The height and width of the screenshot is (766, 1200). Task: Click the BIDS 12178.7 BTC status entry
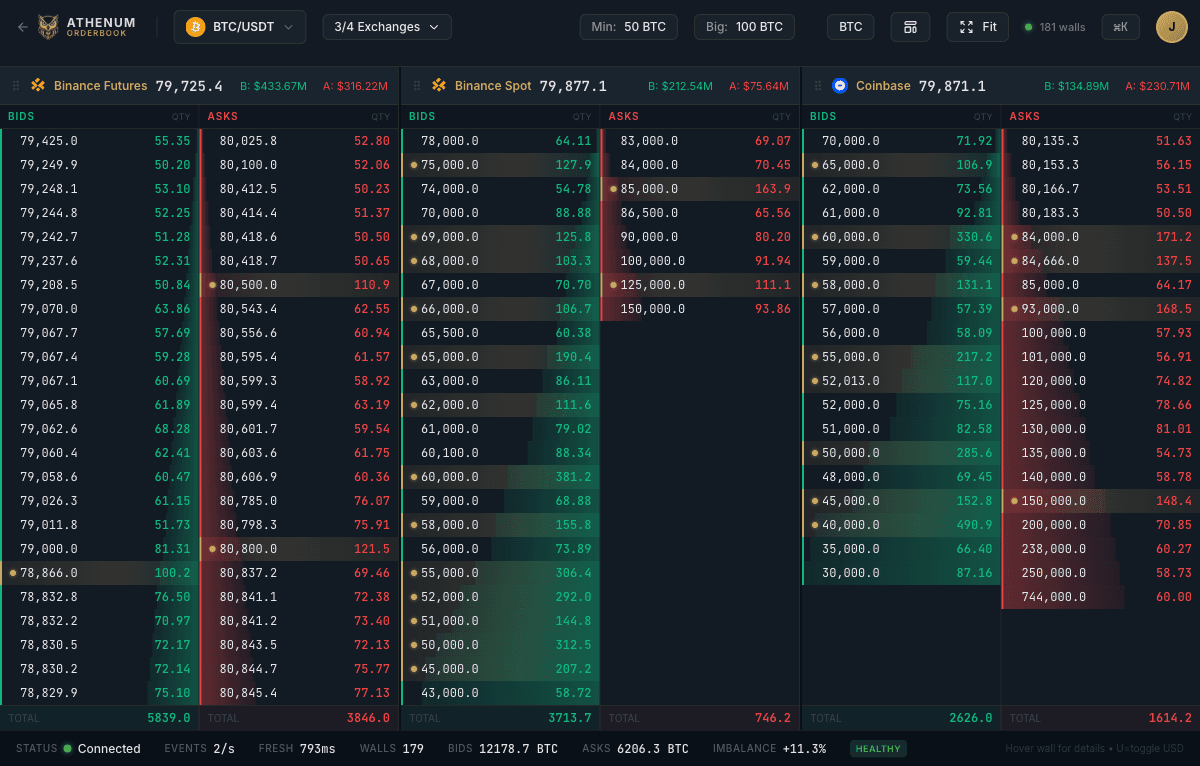pos(503,748)
